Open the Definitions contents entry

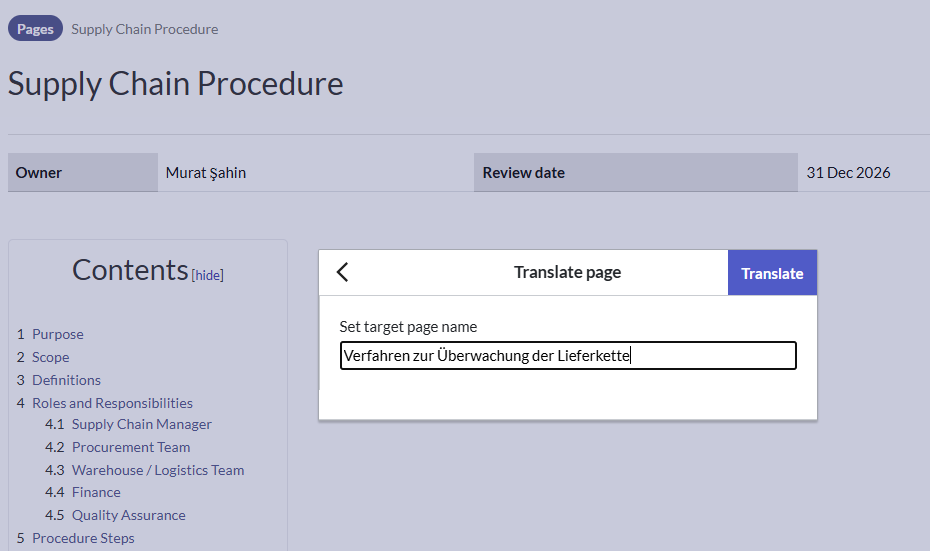coord(66,380)
